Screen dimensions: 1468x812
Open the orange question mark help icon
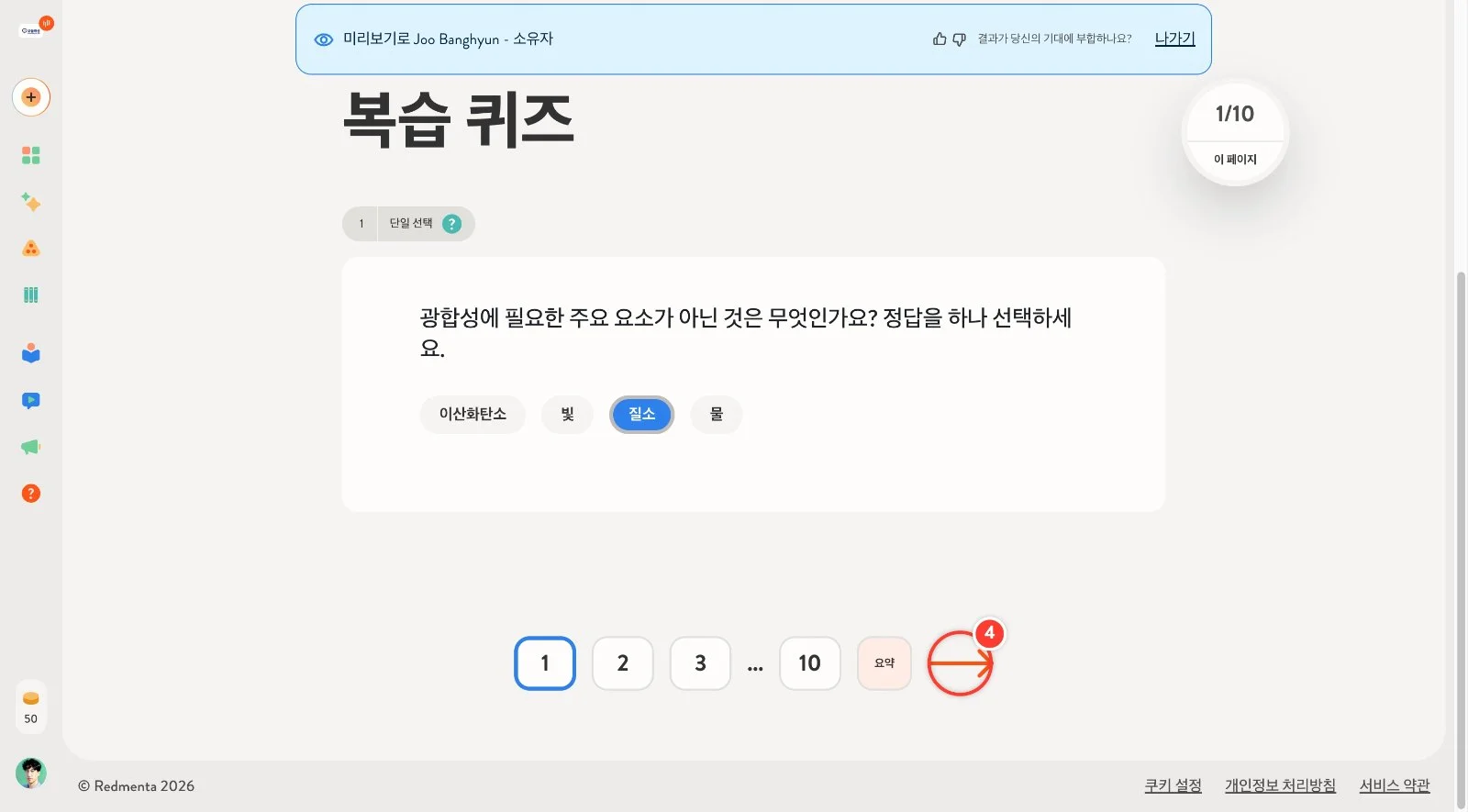[31, 494]
